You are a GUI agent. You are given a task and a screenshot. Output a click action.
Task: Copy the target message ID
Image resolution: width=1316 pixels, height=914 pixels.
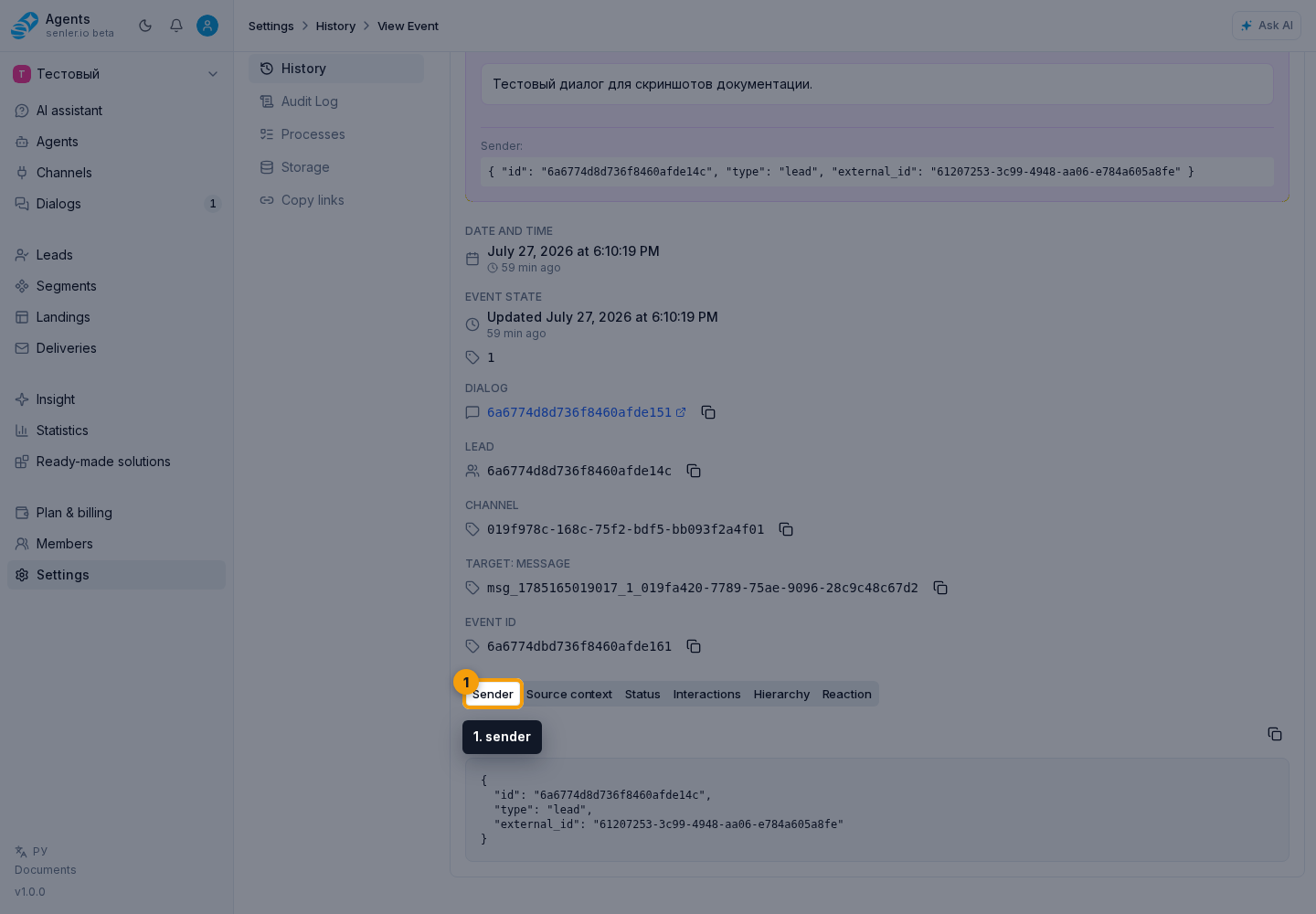[x=940, y=588]
